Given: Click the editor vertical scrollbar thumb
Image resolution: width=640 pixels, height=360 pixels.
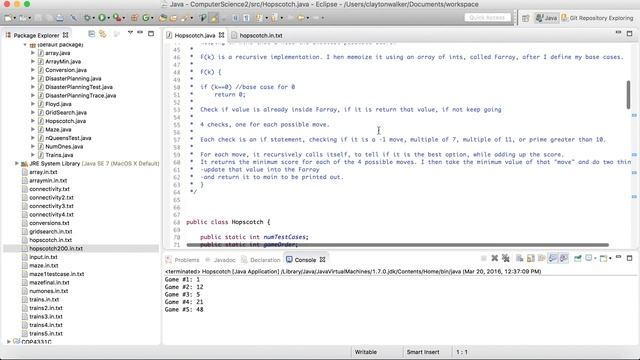Looking at the screenshot, I should point(628,95).
